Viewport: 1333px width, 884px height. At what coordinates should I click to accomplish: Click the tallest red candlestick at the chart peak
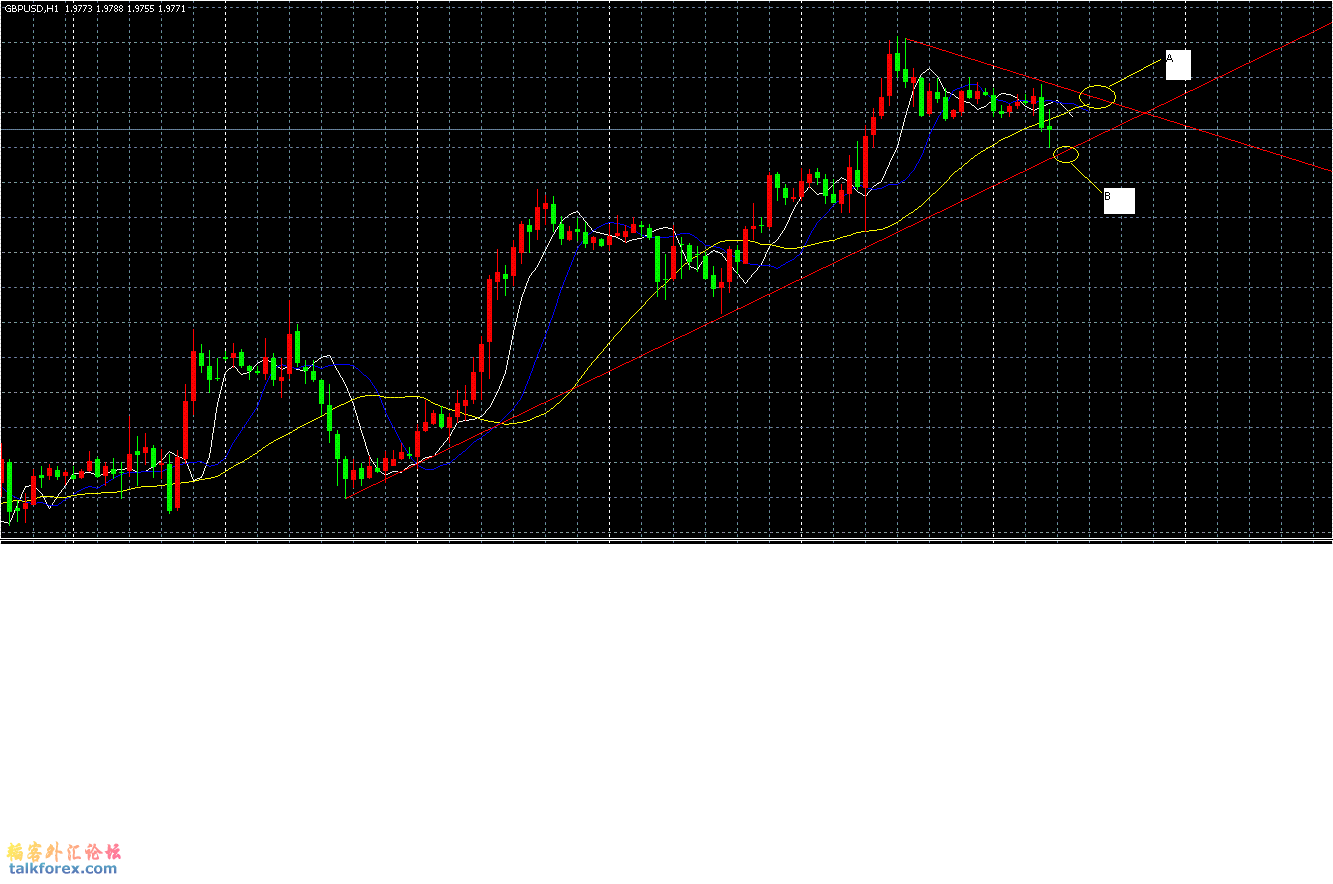889,75
